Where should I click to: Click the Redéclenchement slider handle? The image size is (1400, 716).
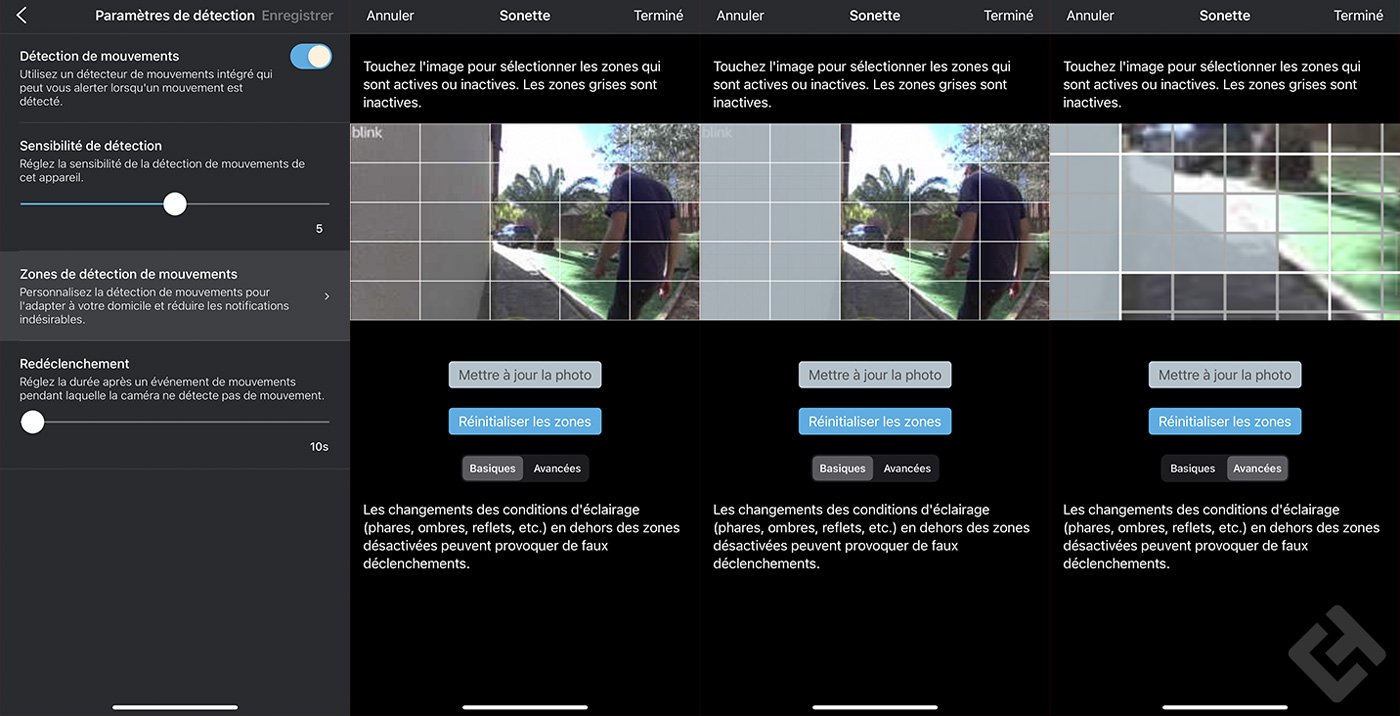point(33,422)
